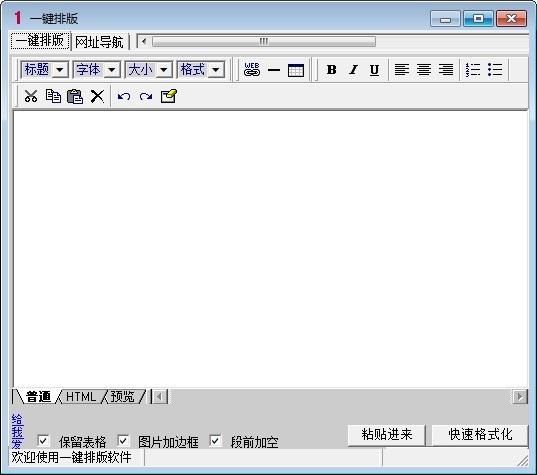The height and width of the screenshot is (475, 537).
Task: Click the 快速格式化 button
Action: pos(480,435)
